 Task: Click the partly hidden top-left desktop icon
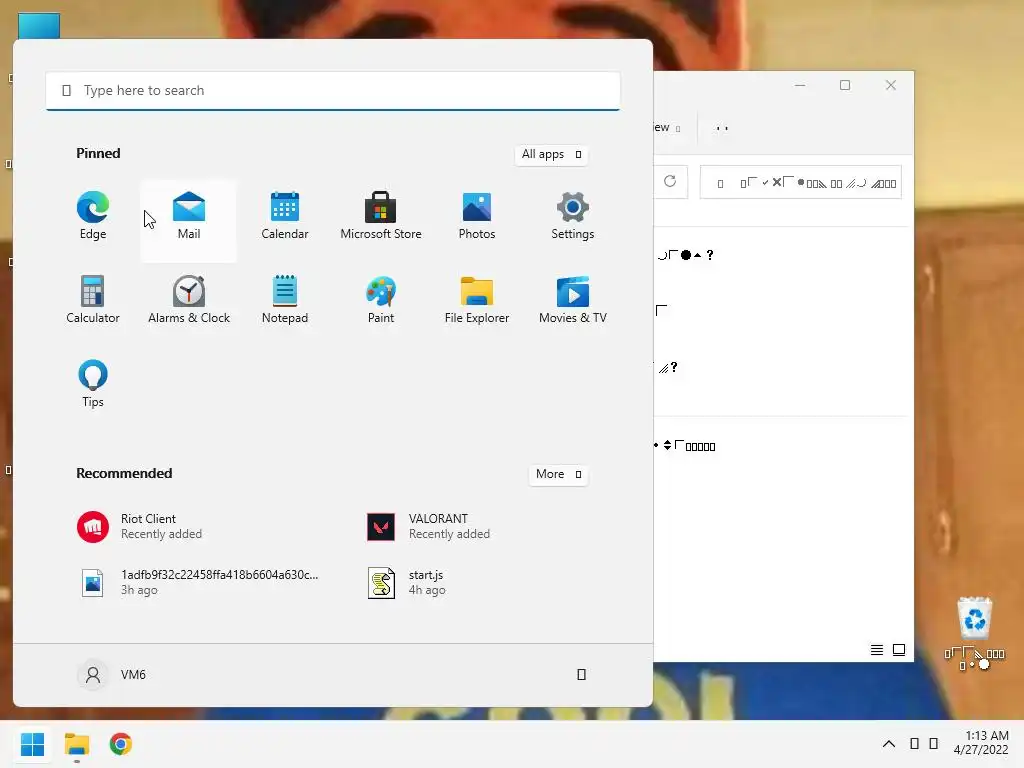(x=39, y=26)
